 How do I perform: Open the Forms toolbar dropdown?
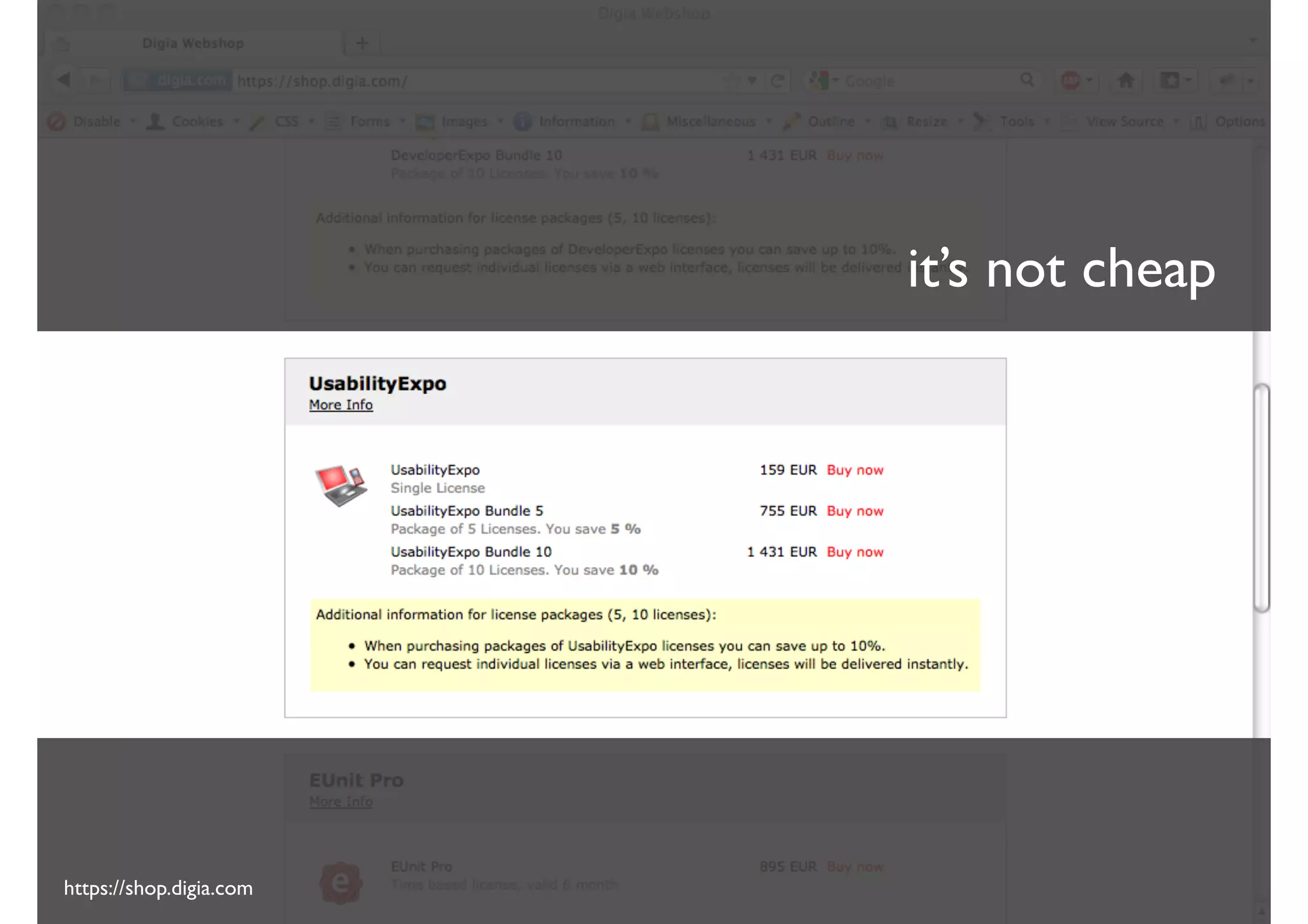(369, 121)
